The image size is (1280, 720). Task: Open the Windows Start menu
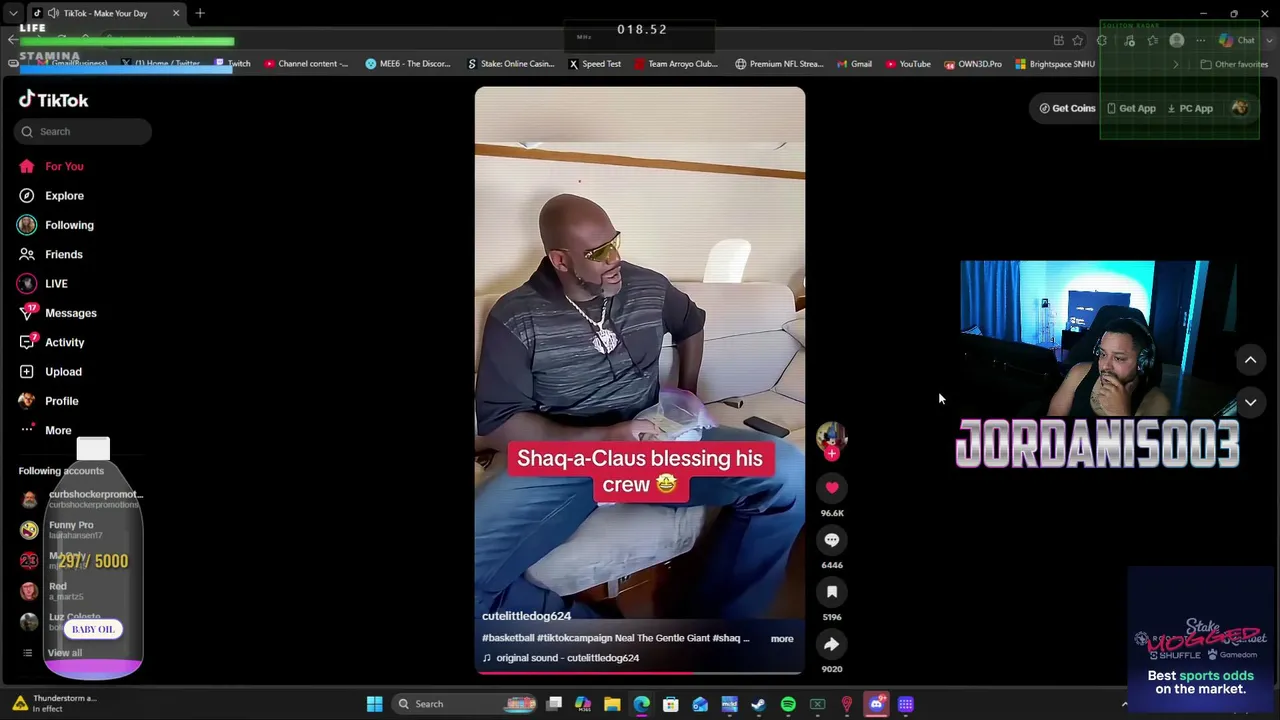[x=374, y=704]
